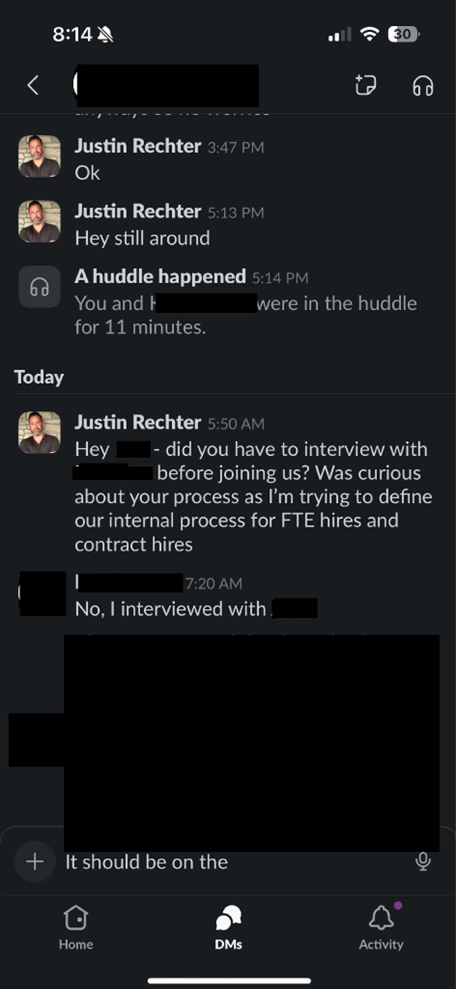Tap Justin Rechter name on 'Ok' message
Viewport: 456px width, 989px height.
coord(137,146)
